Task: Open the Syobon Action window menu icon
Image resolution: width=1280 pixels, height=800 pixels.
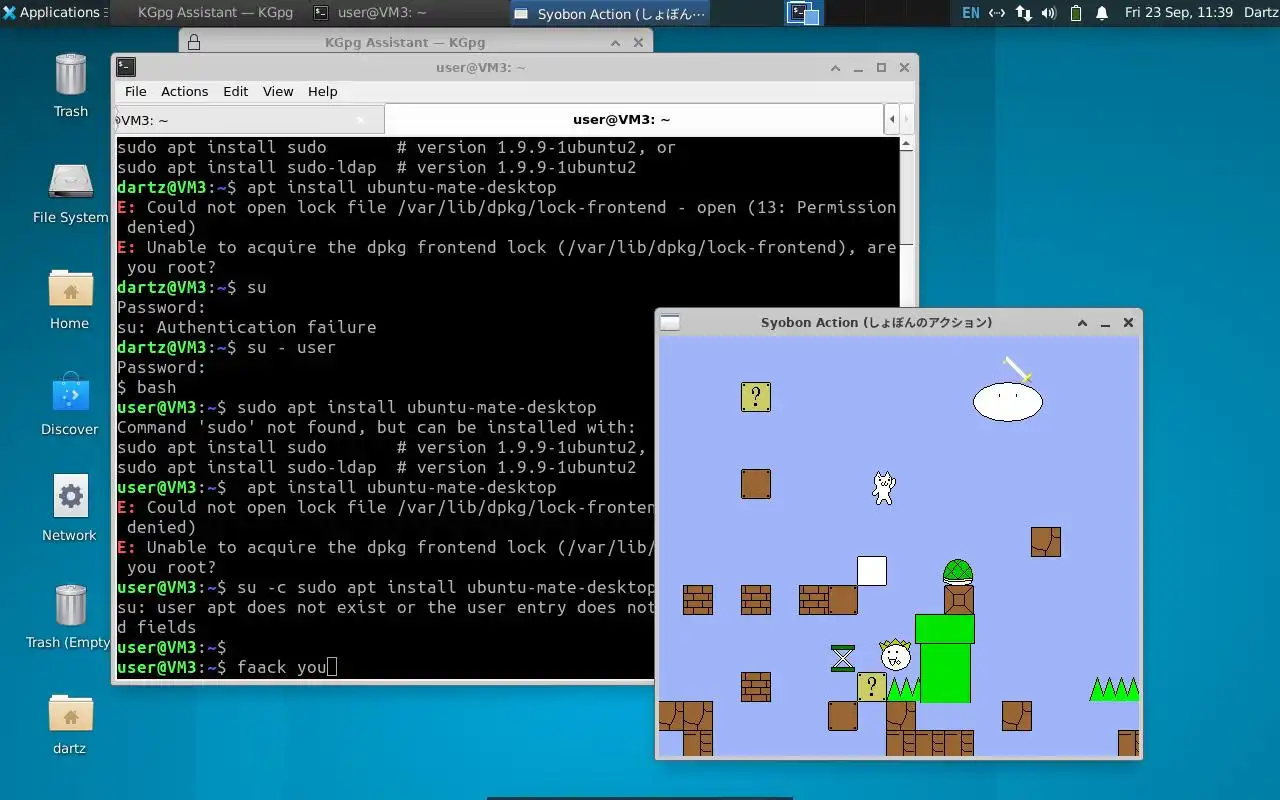Action: (x=670, y=322)
